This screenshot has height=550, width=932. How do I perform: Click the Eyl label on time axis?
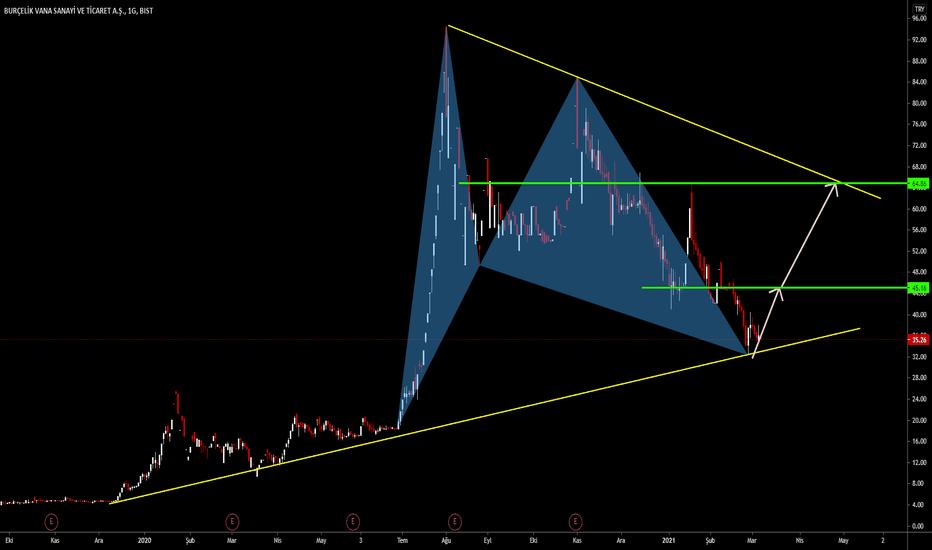[487, 540]
